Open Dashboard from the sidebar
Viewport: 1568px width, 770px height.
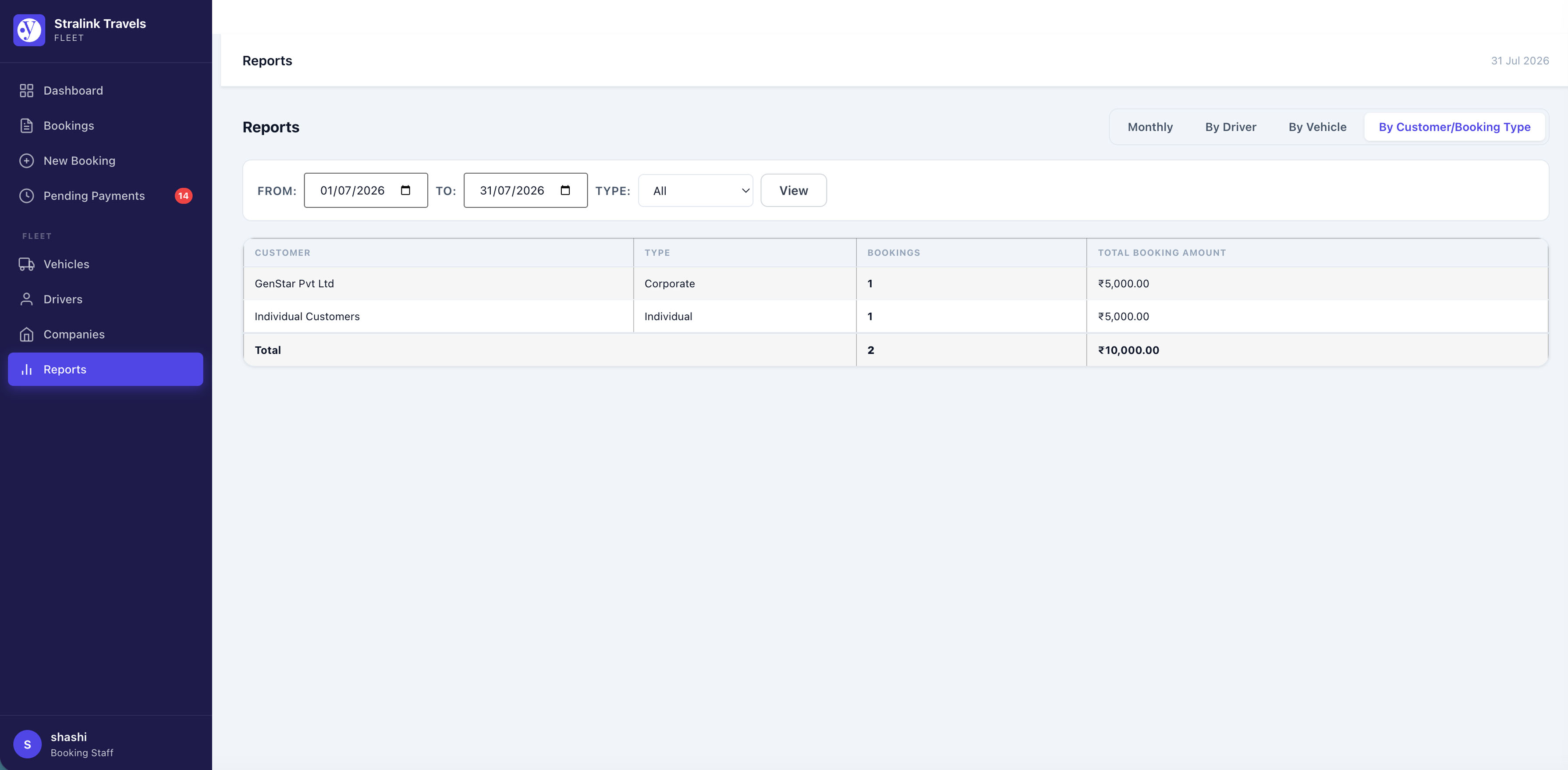coord(105,91)
